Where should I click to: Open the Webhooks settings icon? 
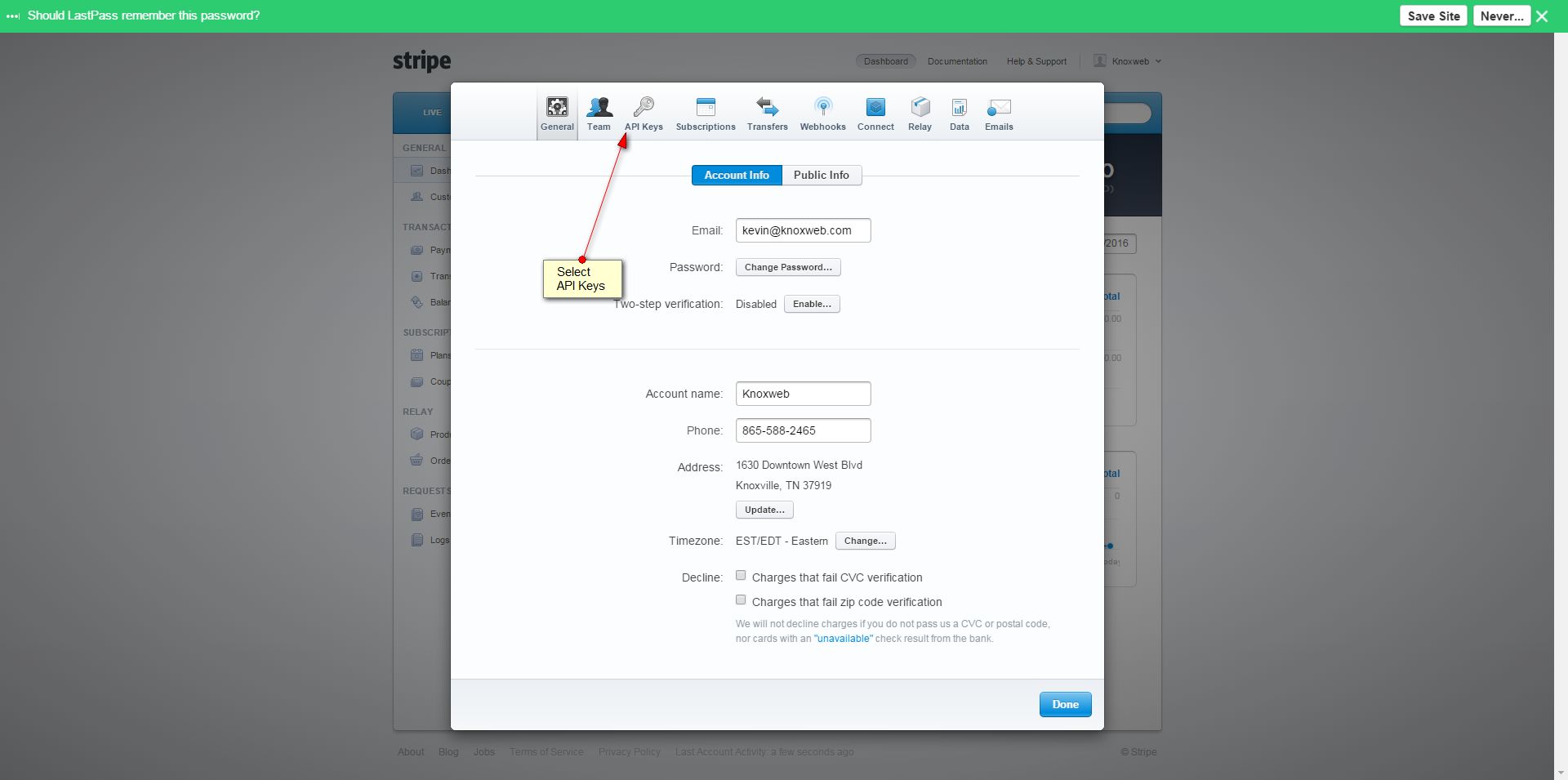coord(822,107)
